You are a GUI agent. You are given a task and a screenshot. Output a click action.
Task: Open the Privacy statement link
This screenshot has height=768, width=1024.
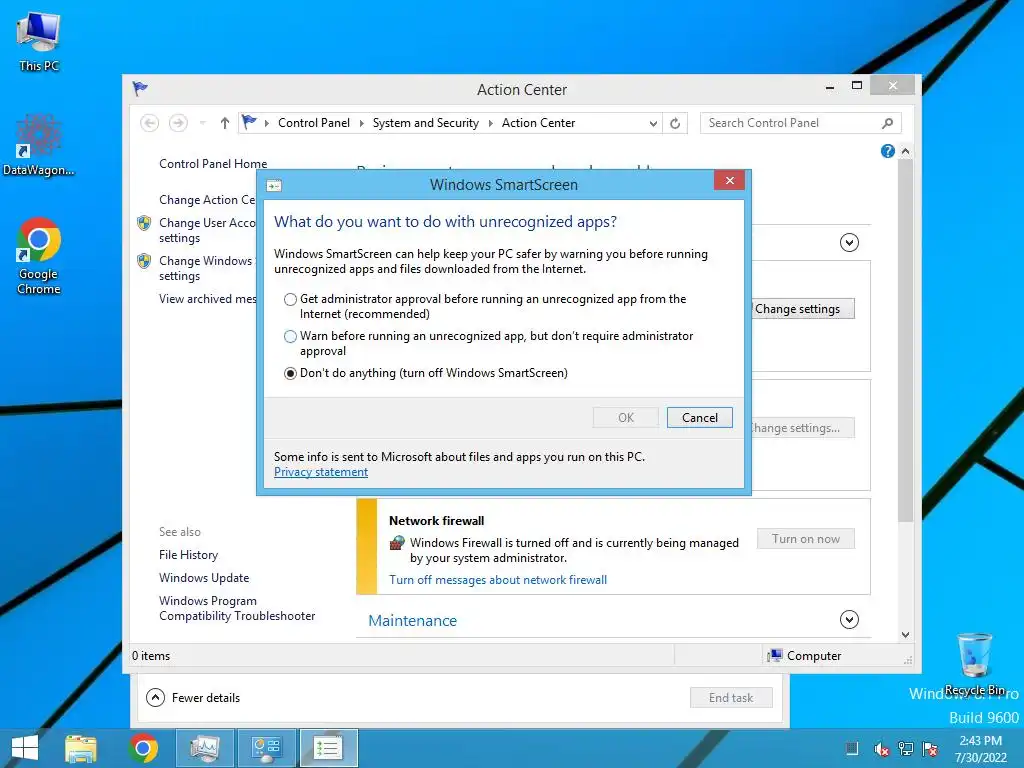[x=321, y=472]
